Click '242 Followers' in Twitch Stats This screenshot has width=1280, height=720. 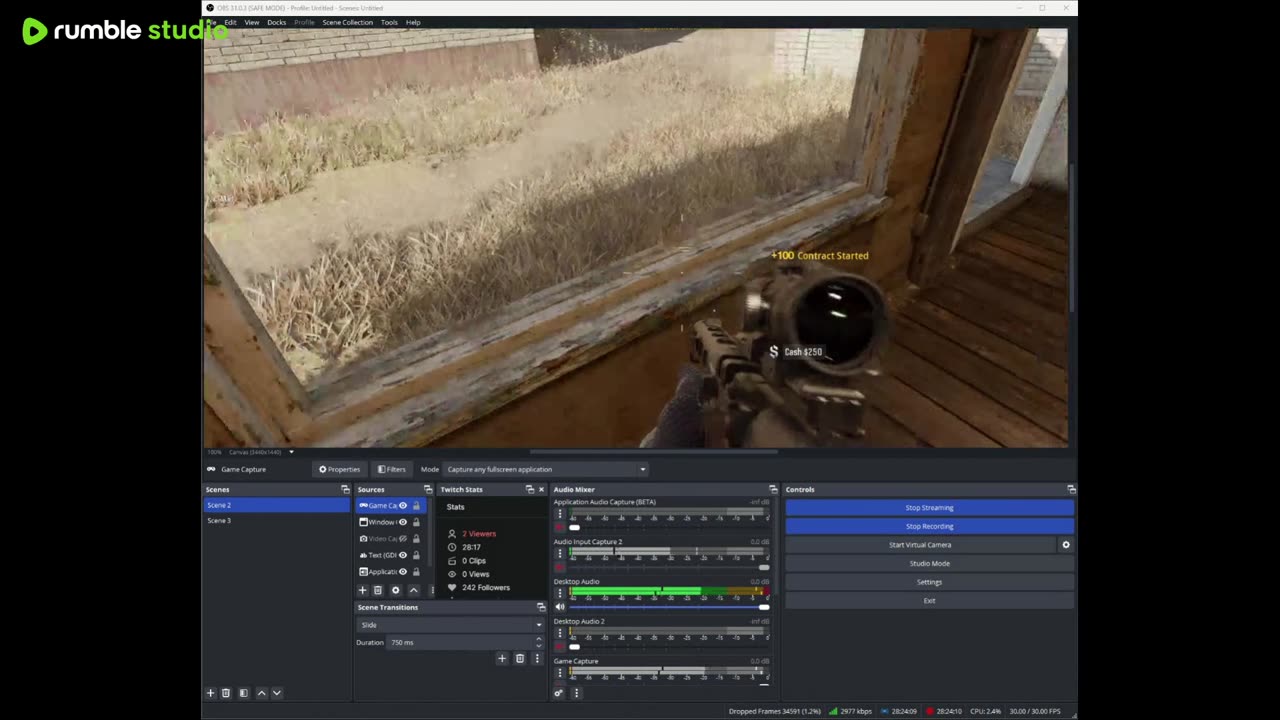pyautogui.click(x=486, y=588)
